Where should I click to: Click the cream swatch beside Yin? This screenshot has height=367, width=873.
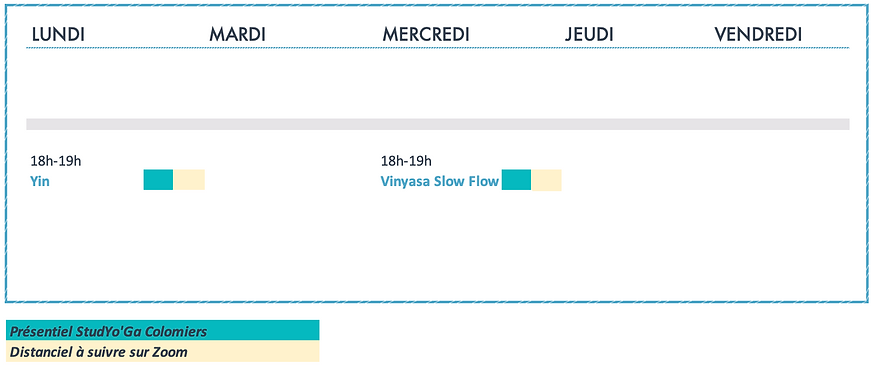coord(189,180)
